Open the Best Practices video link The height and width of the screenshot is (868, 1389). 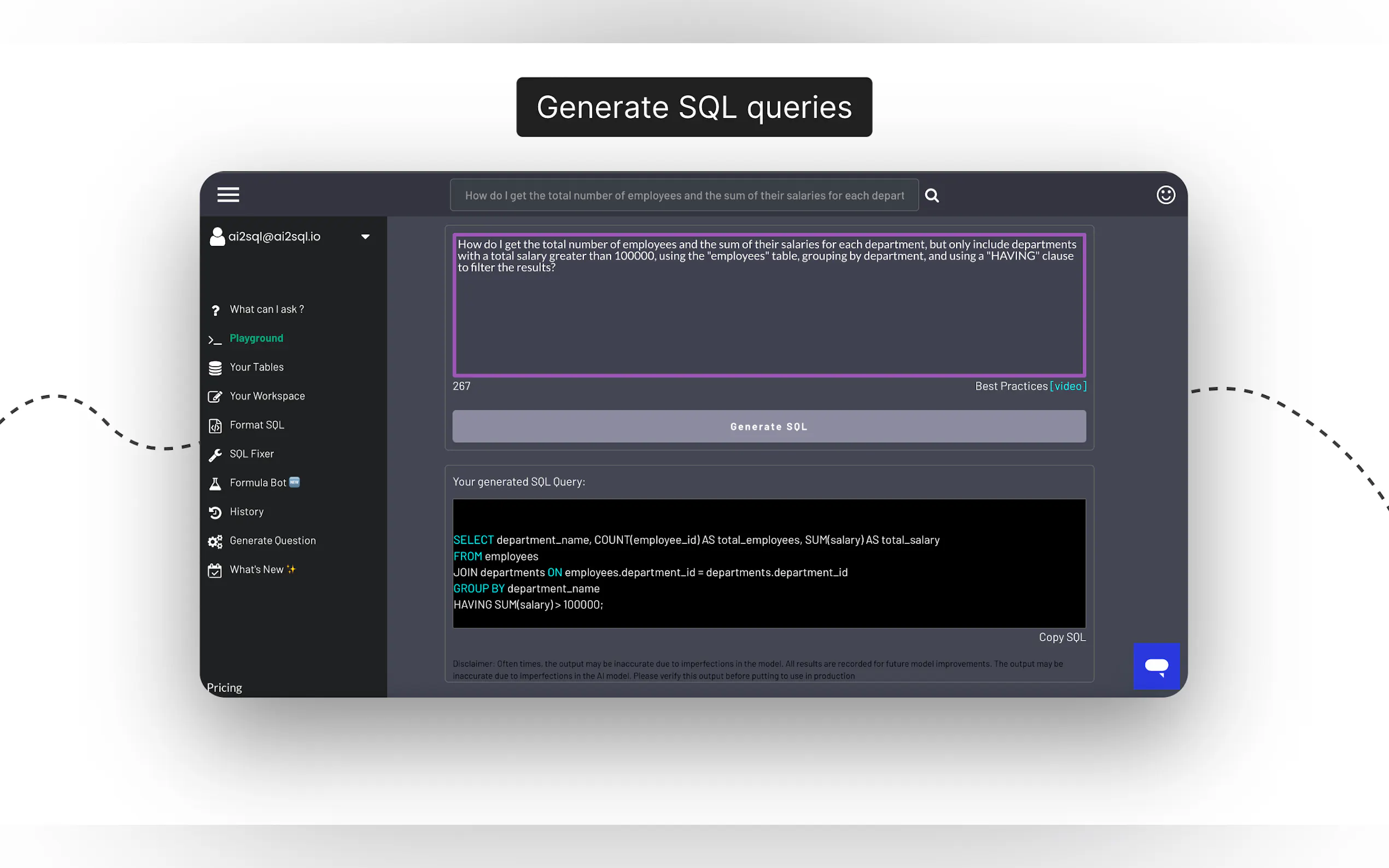(x=1067, y=386)
